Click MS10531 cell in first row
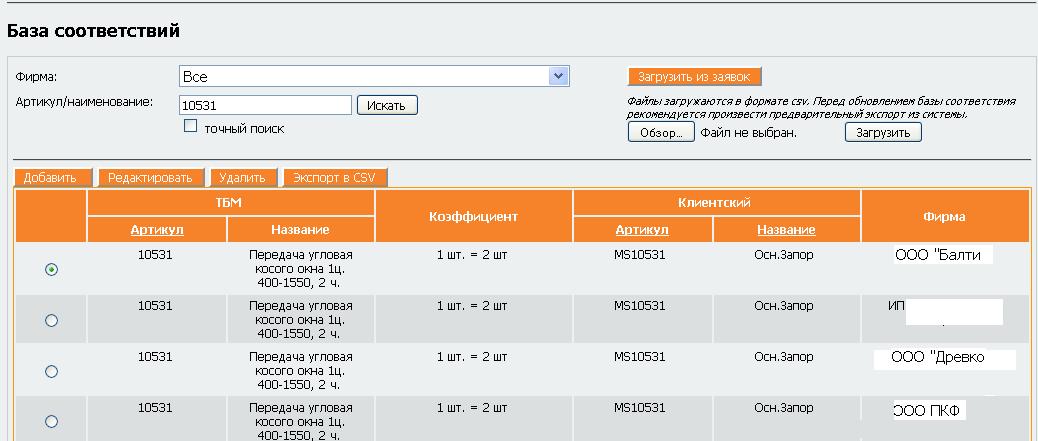 pos(640,255)
